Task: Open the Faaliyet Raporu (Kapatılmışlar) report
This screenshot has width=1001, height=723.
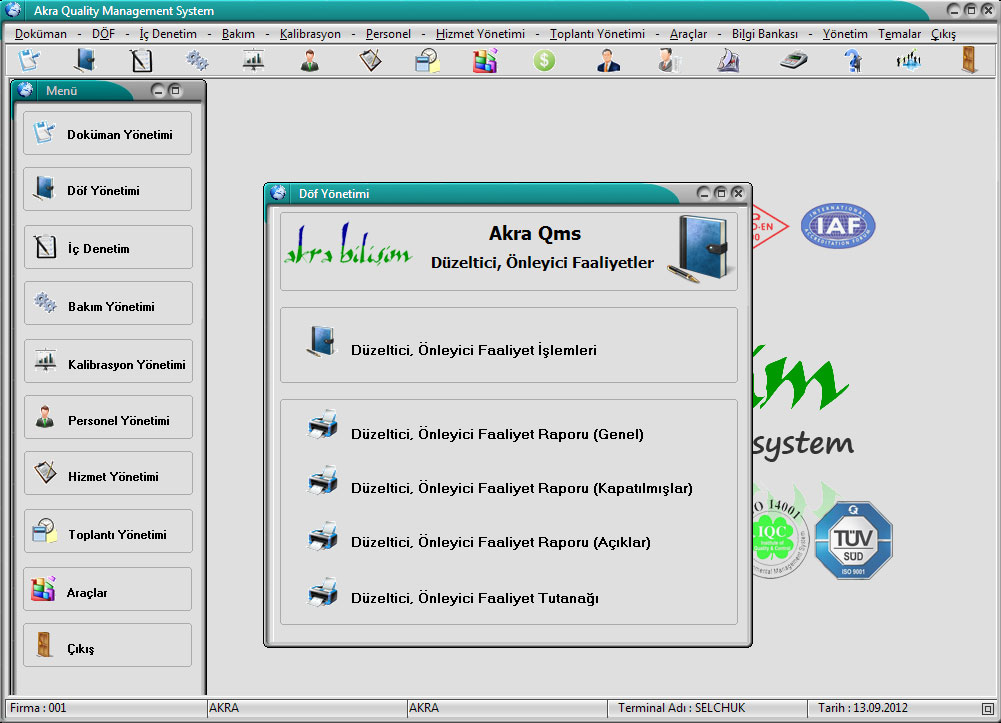Action: coord(522,488)
